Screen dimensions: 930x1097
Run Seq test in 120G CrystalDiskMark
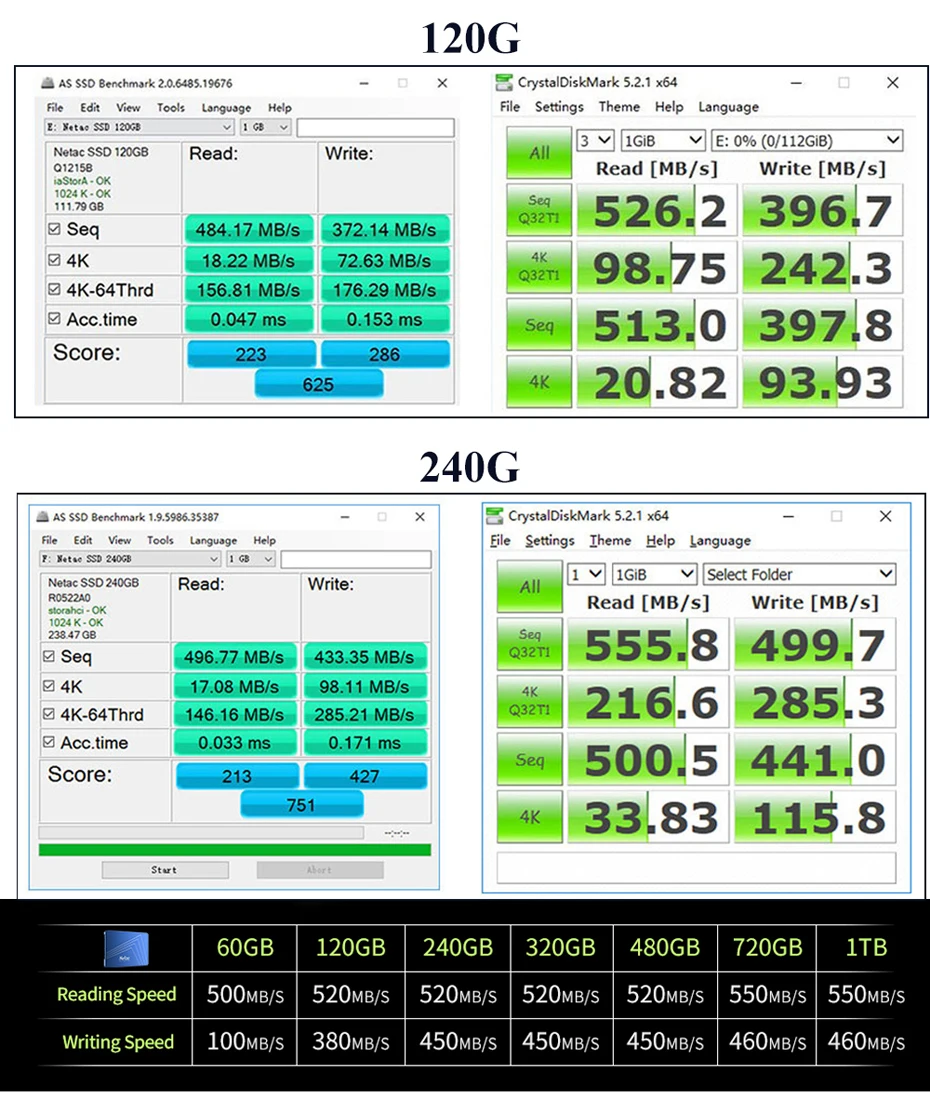click(539, 325)
